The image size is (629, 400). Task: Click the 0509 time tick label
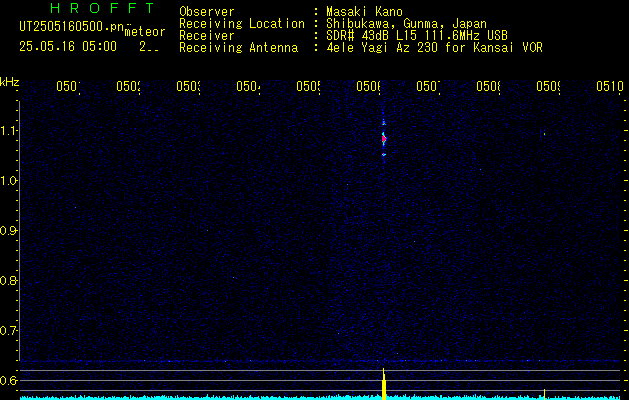(x=548, y=86)
